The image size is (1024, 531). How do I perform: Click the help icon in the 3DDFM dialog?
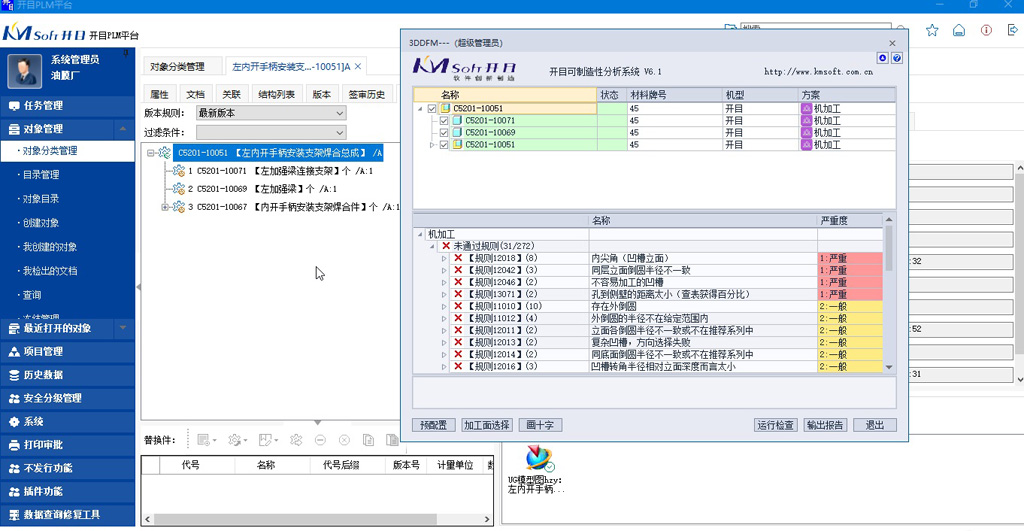(x=897, y=59)
